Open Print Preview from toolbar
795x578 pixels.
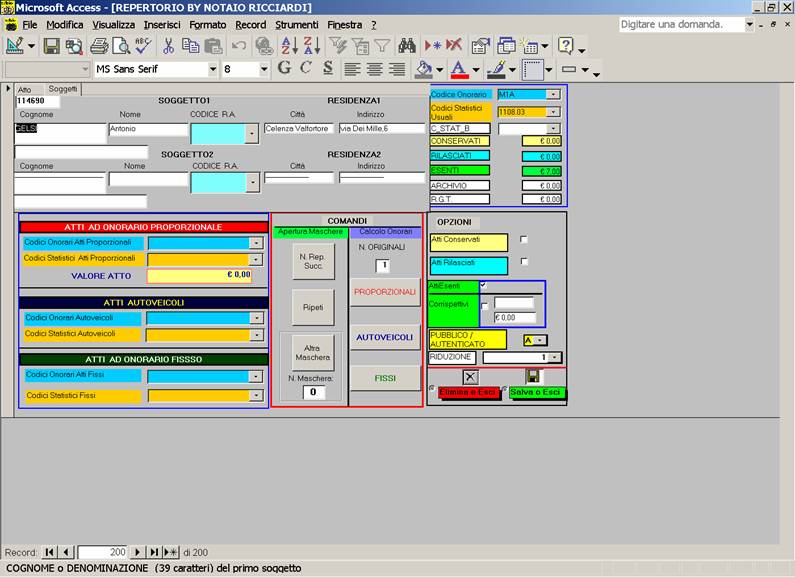[x=121, y=46]
